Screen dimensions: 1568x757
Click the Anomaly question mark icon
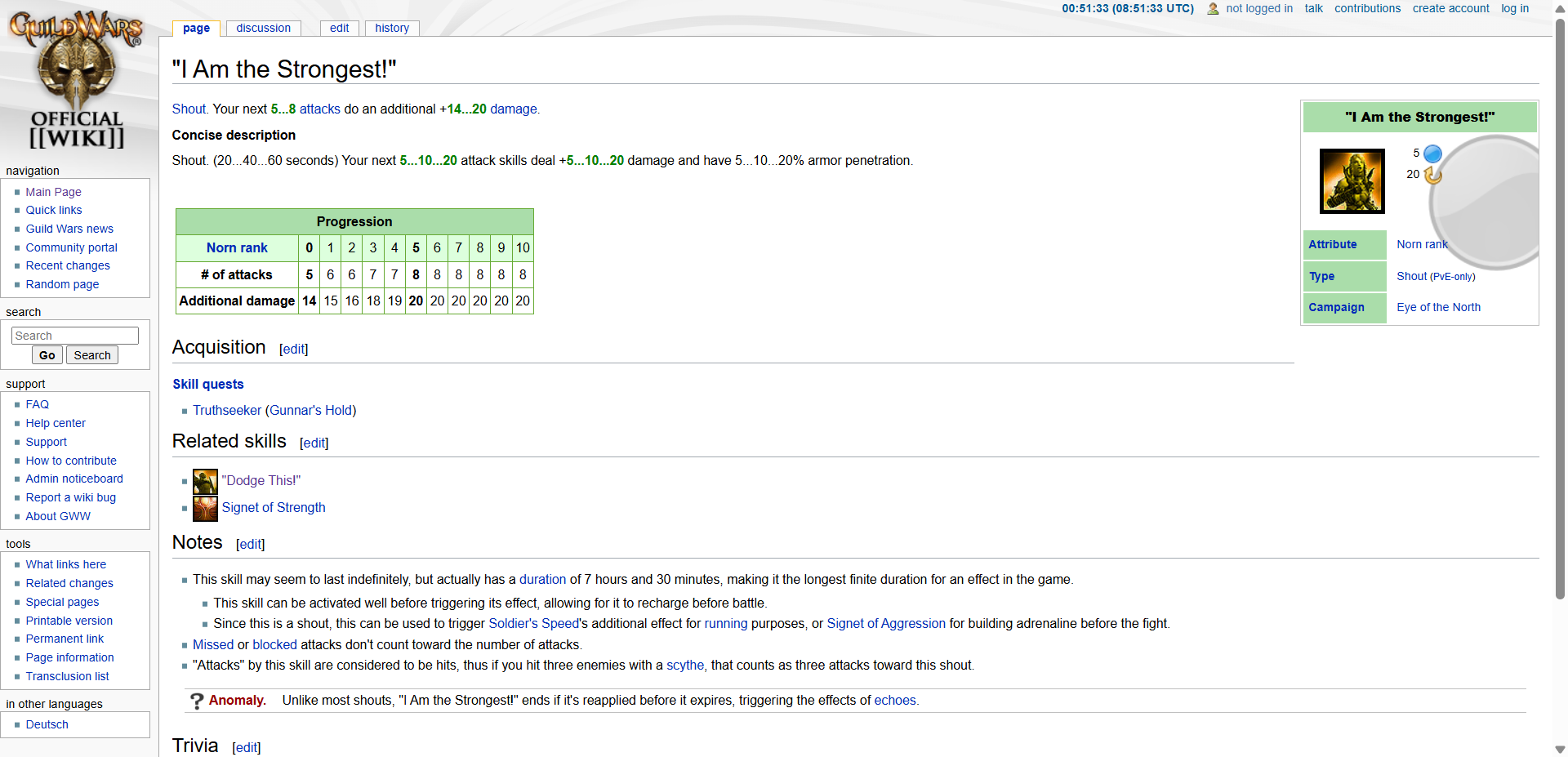point(197,701)
